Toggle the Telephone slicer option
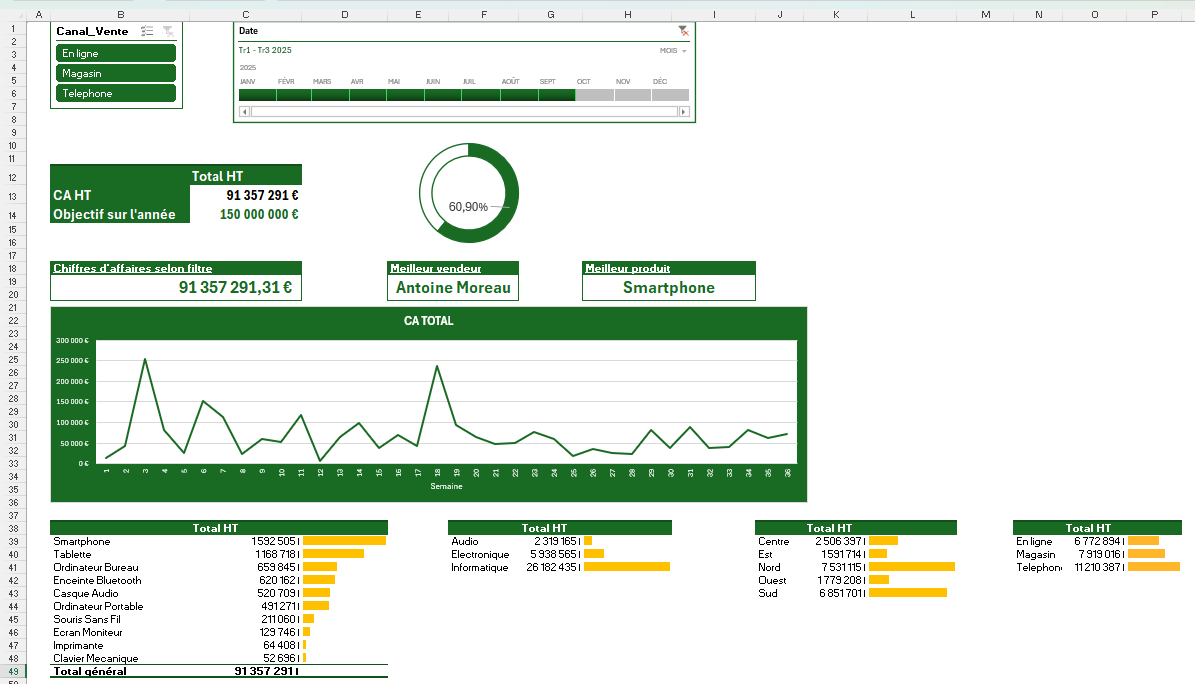The height and width of the screenshot is (684, 1195). pos(116,93)
